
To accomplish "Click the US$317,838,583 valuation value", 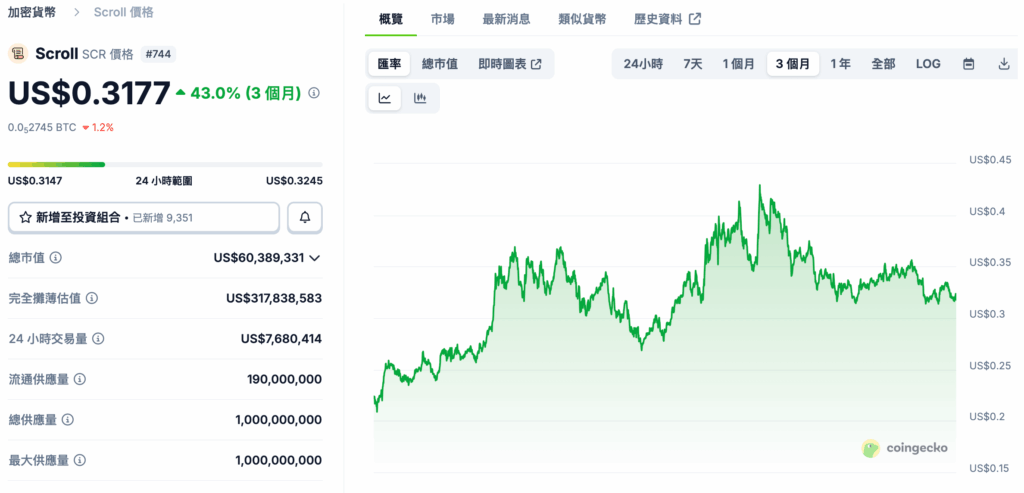I will (274, 298).
